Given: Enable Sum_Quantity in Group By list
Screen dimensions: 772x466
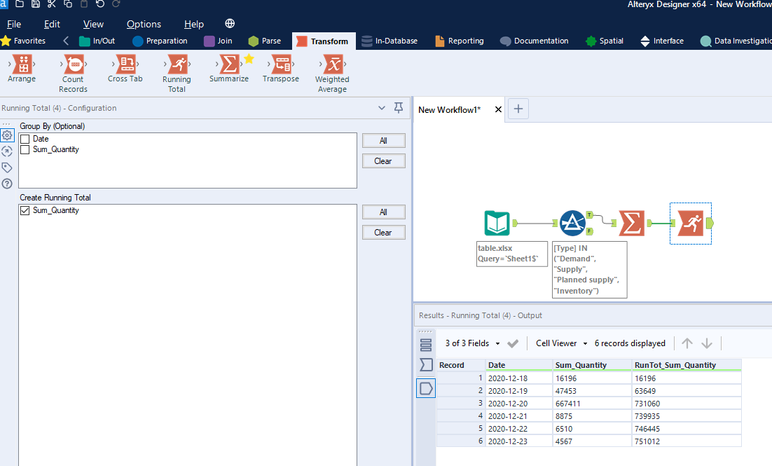Looking at the screenshot, I should pyautogui.click(x=25, y=149).
